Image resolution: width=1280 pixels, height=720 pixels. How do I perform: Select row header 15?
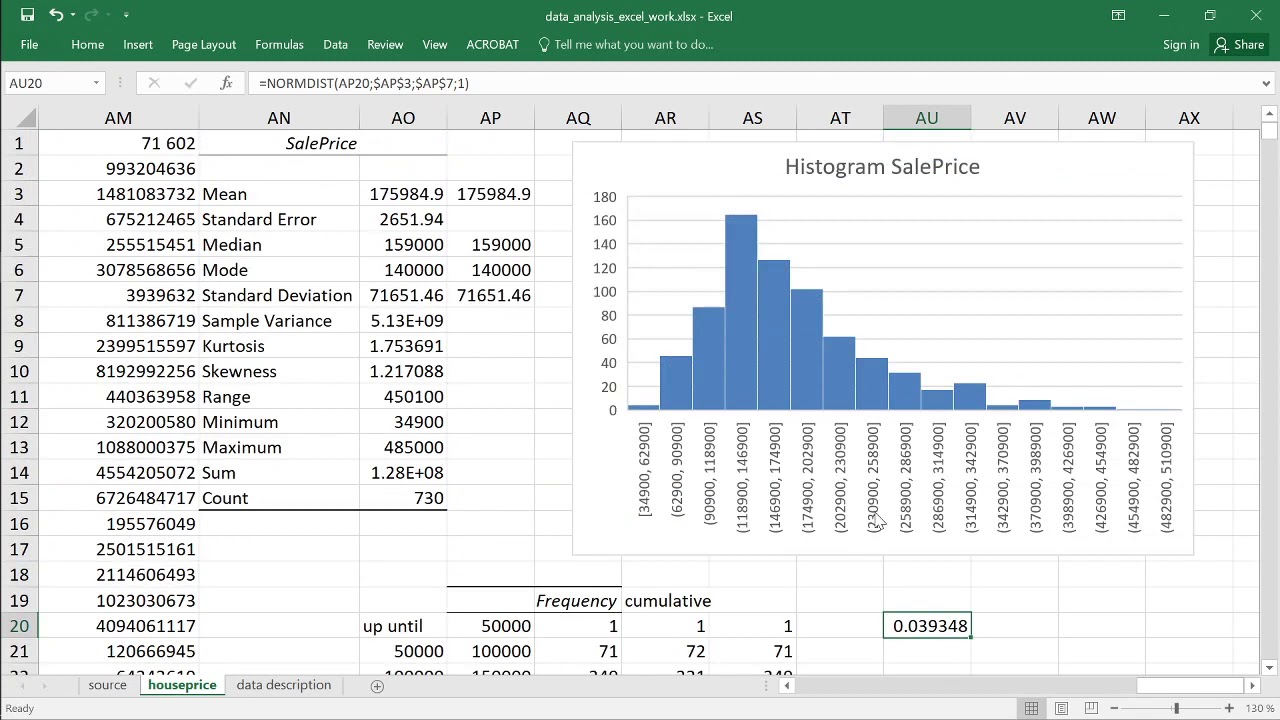(18, 498)
